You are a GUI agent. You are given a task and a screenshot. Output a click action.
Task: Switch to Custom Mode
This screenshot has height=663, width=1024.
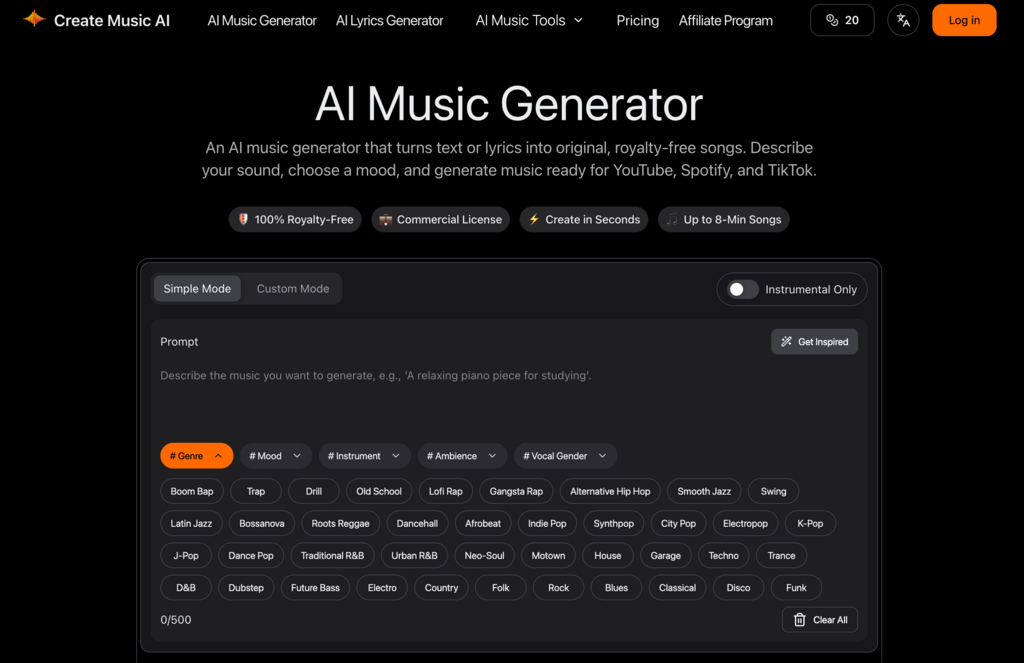pyautogui.click(x=292, y=288)
